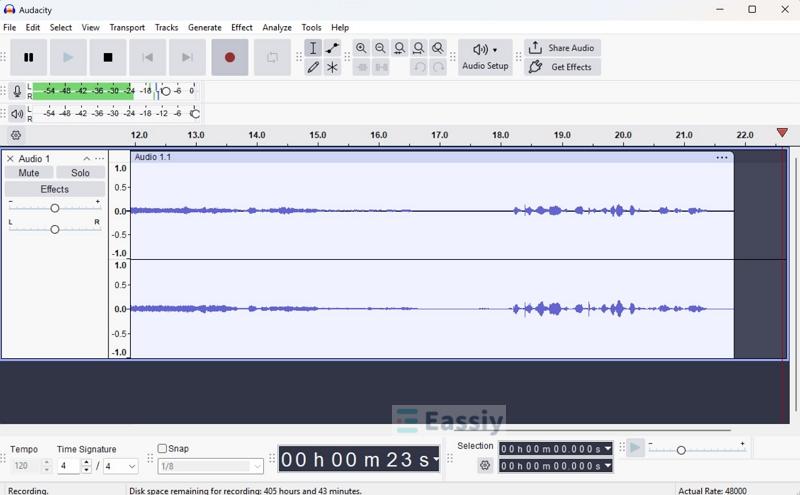The height and width of the screenshot is (495, 800).
Task: Open the track Effects panel
Action: click(x=55, y=189)
